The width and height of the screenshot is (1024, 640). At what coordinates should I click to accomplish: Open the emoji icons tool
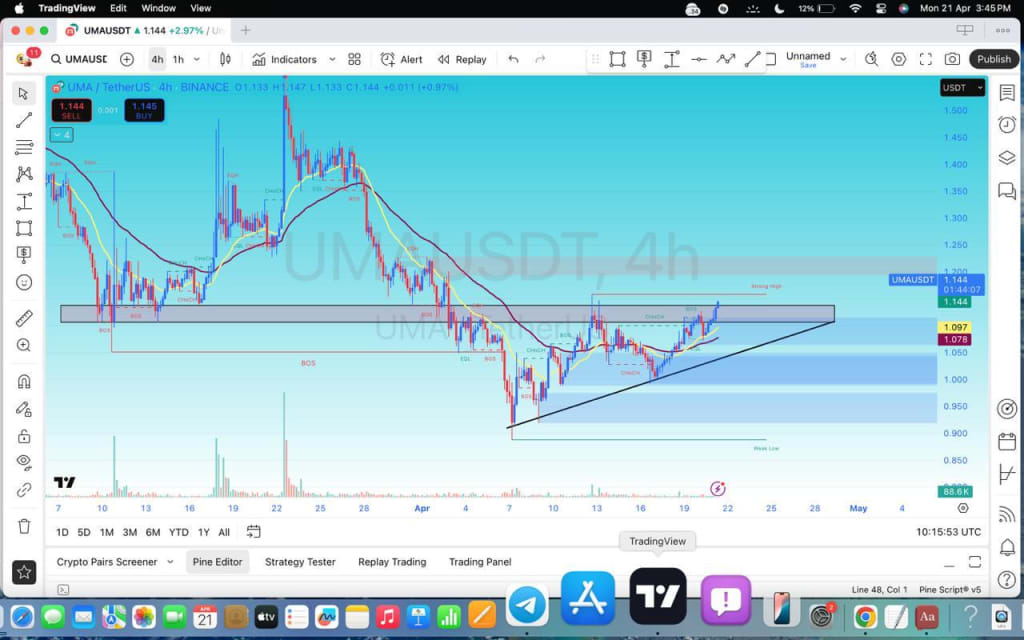pyautogui.click(x=24, y=282)
